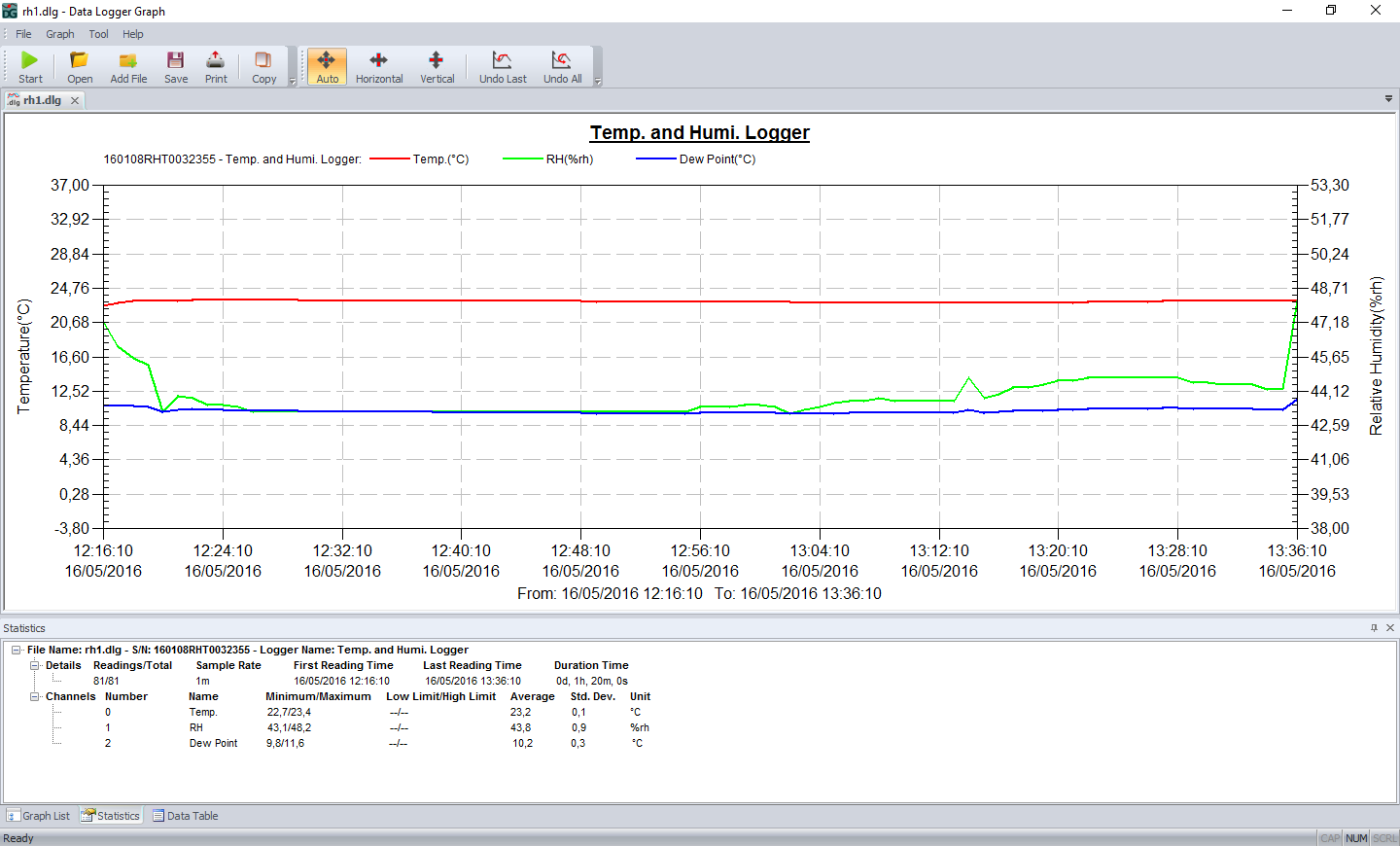1400x846 pixels.
Task: Click Undo Last zoom icon
Action: (x=503, y=61)
